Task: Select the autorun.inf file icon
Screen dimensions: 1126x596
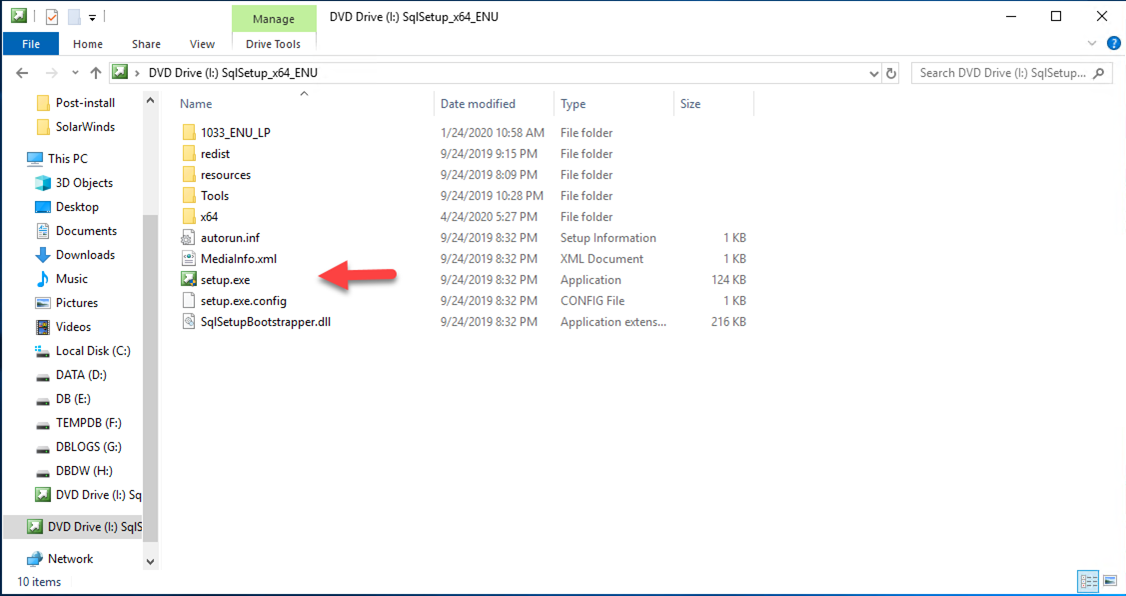Action: tap(188, 238)
